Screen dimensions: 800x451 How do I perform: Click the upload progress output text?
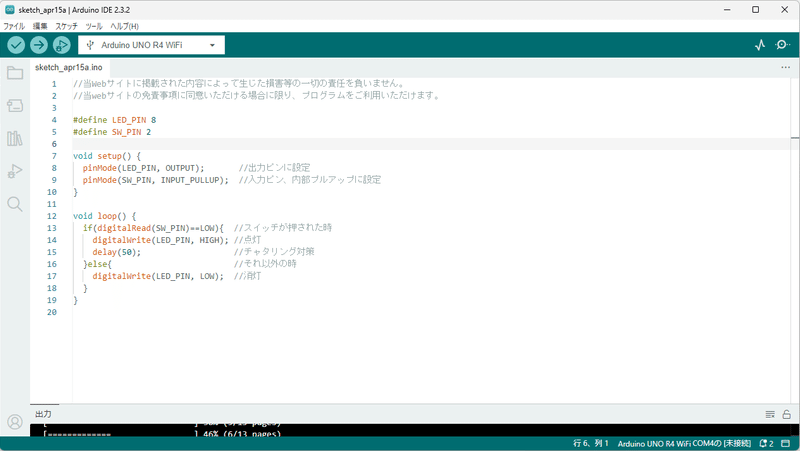point(162,434)
